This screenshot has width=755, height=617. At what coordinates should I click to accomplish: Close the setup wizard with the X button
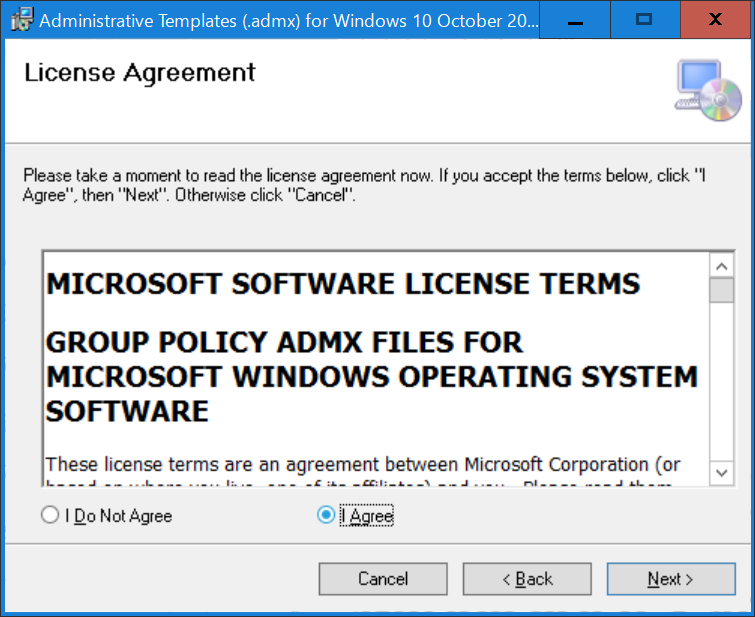(x=715, y=19)
